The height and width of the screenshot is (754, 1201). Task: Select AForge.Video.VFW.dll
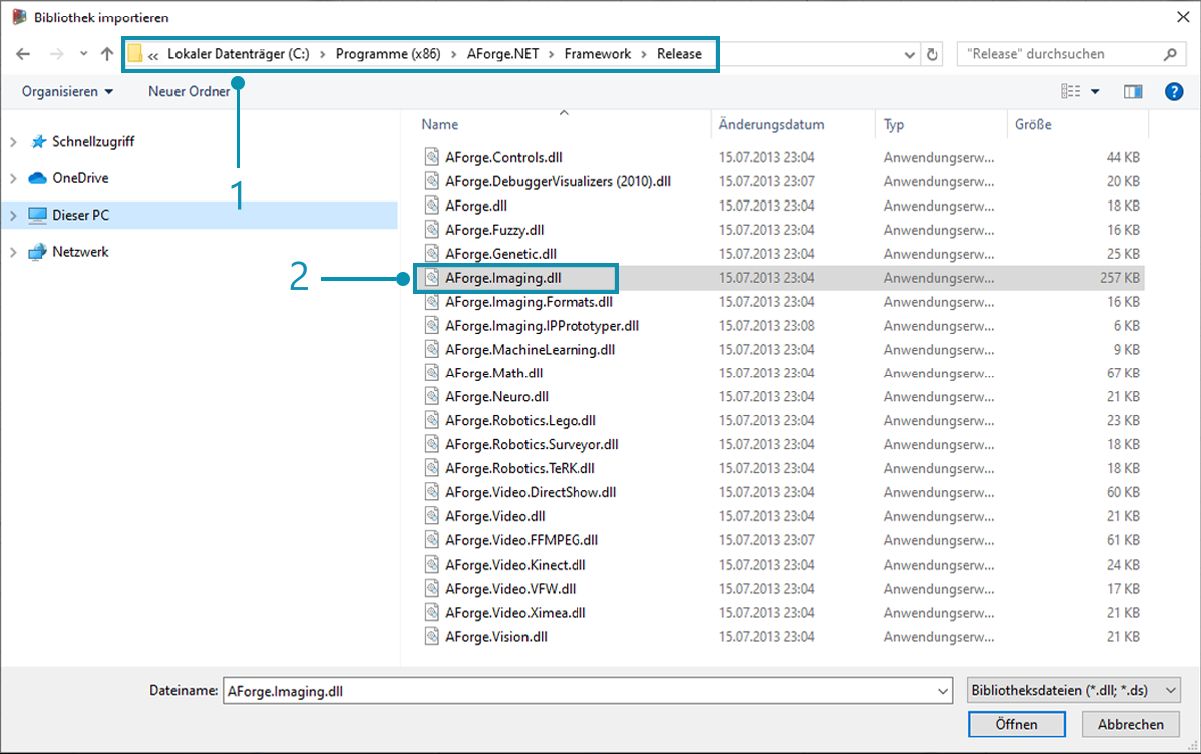(510, 589)
